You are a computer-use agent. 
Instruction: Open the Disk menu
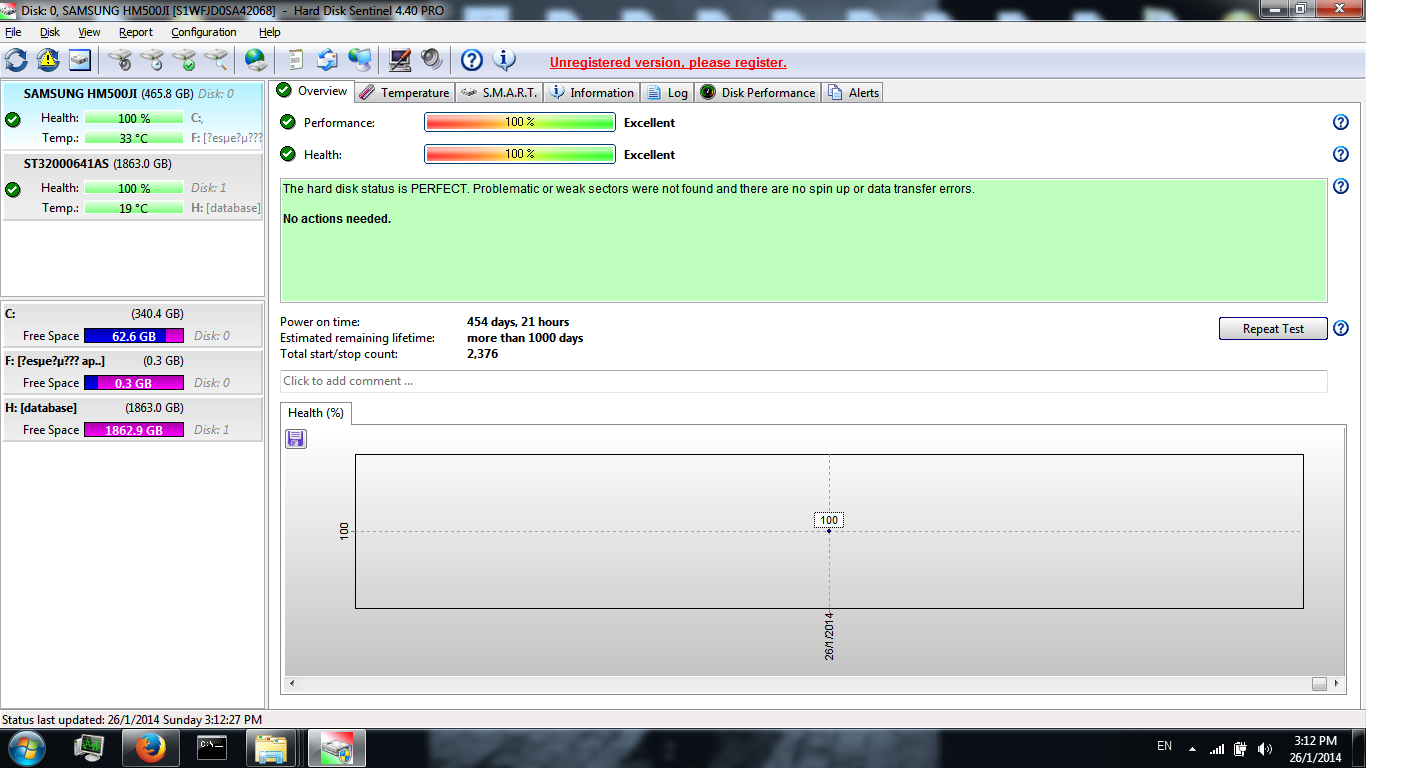tap(50, 32)
